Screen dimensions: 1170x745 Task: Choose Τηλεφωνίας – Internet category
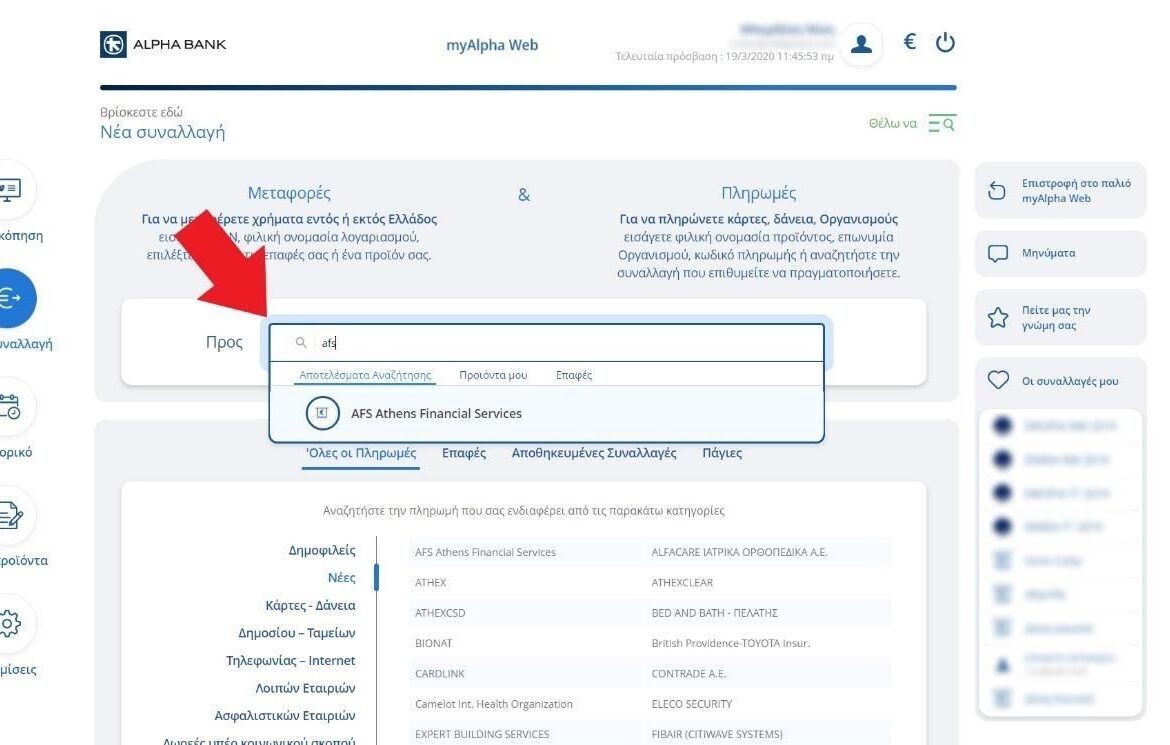290,661
